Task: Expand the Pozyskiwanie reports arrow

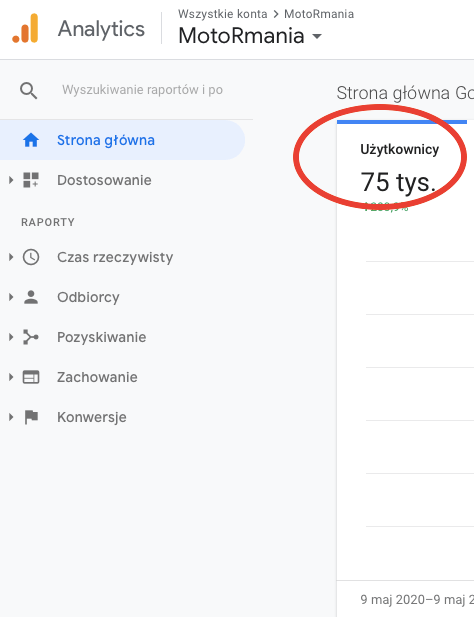Action: (11, 337)
